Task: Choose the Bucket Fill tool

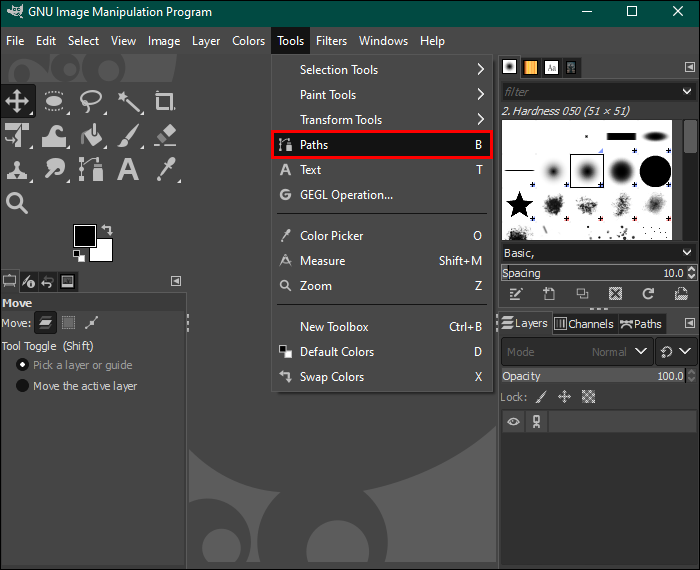Action: [92, 135]
